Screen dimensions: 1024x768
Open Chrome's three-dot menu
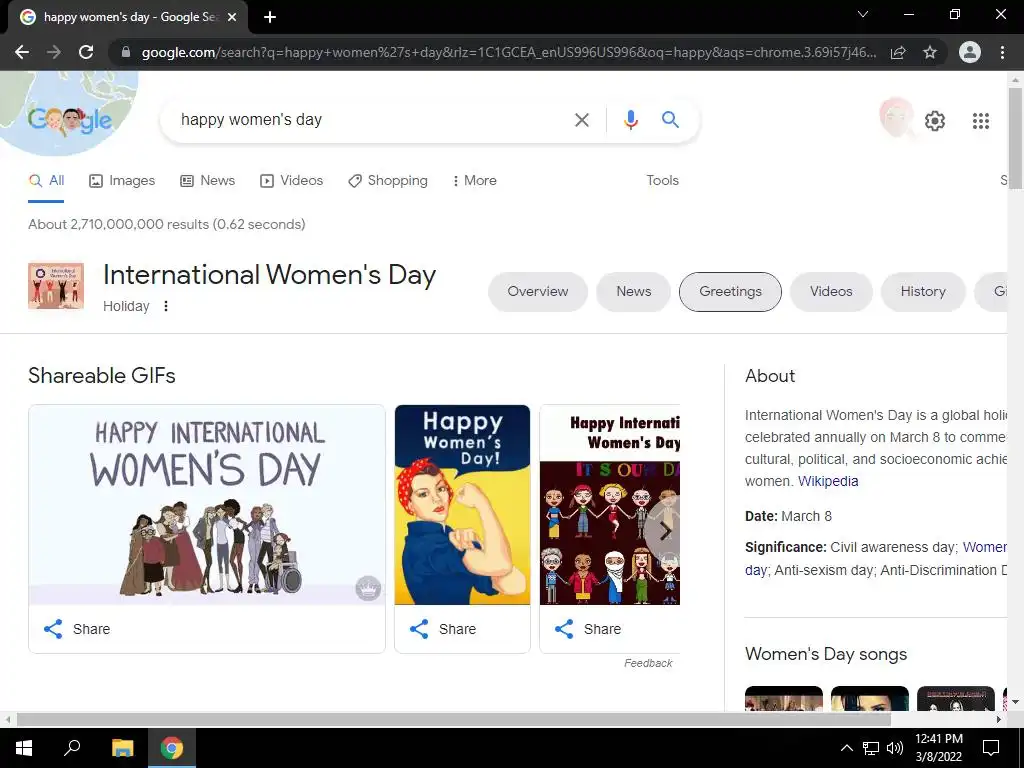point(1002,52)
